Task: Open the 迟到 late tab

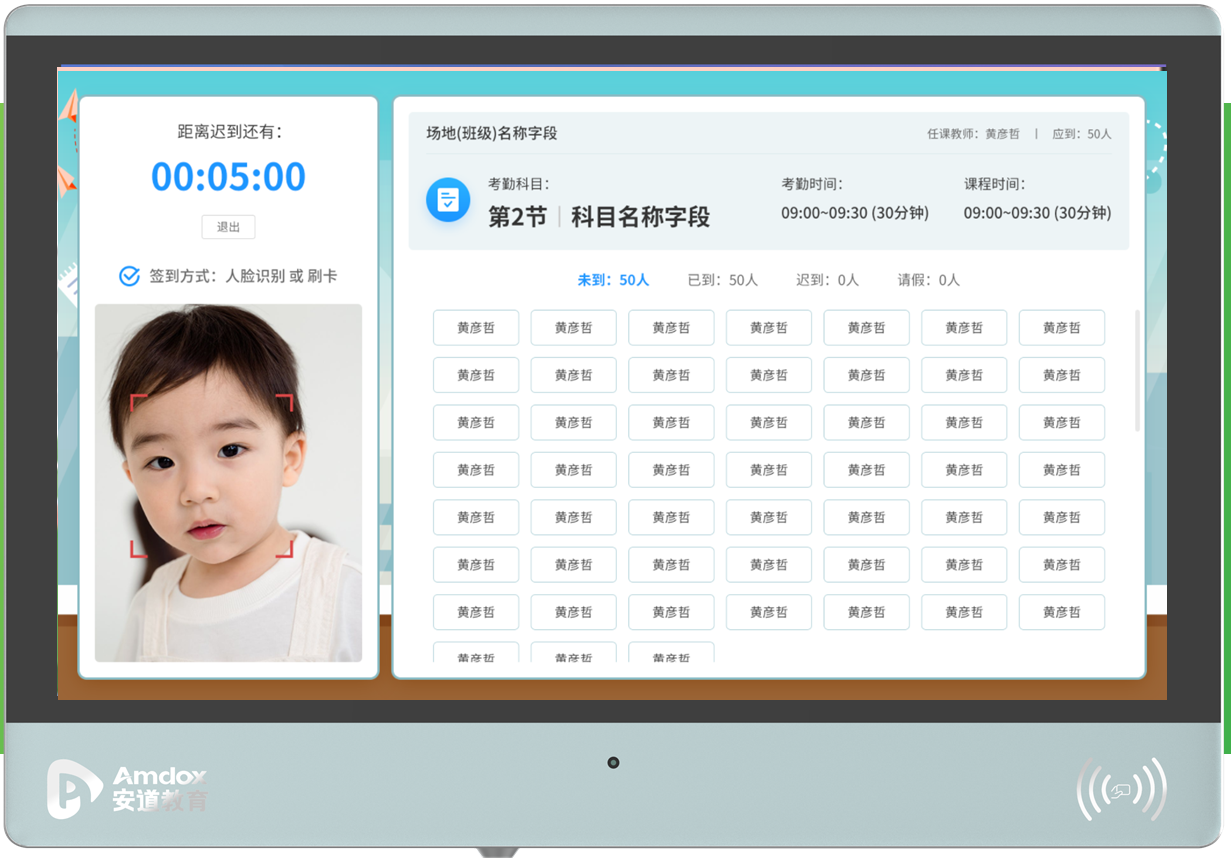Action: [827, 280]
